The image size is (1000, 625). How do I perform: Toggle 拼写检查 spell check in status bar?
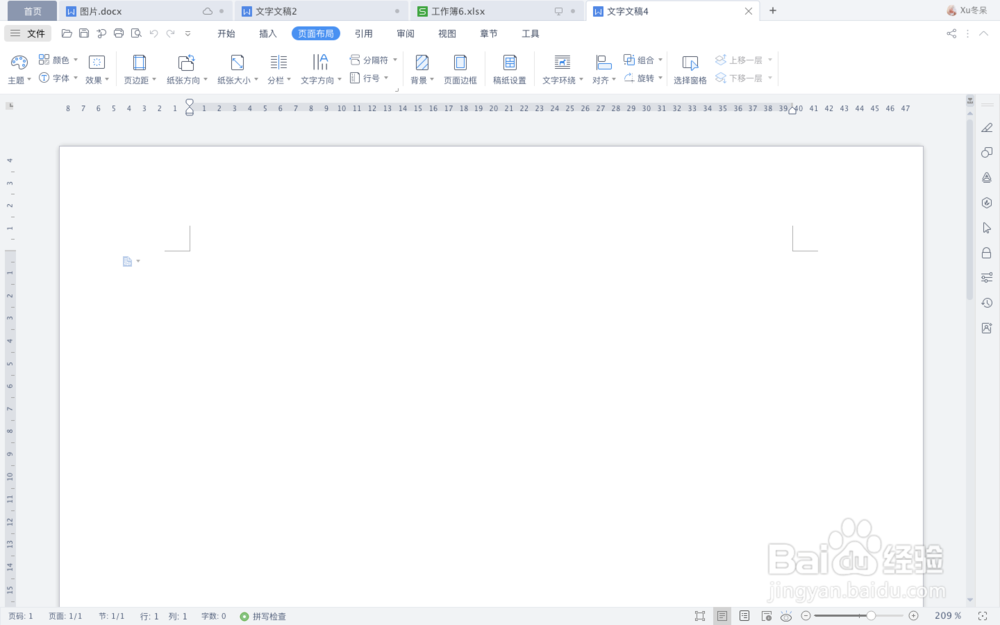(x=263, y=616)
